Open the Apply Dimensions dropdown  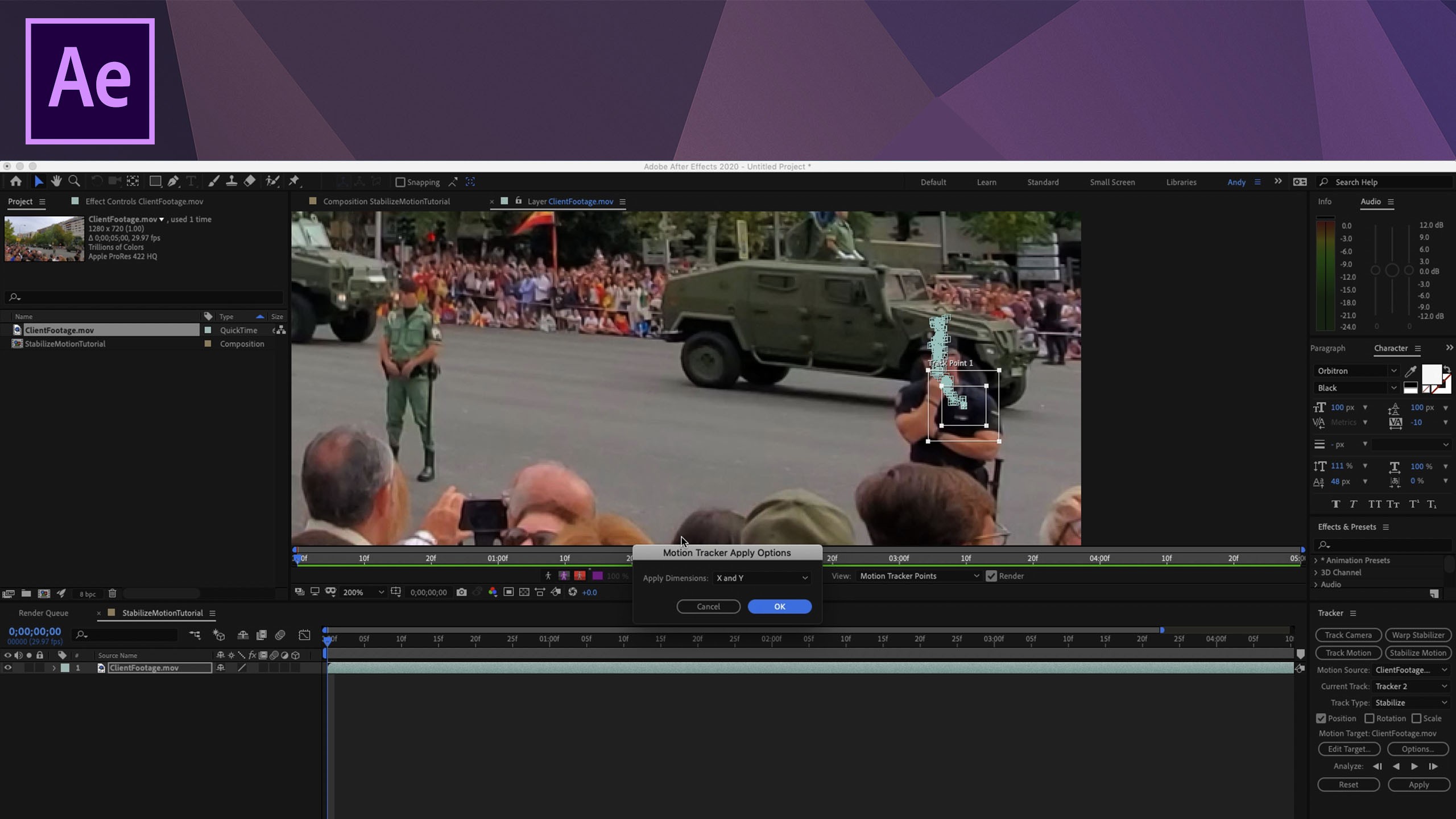(762, 578)
